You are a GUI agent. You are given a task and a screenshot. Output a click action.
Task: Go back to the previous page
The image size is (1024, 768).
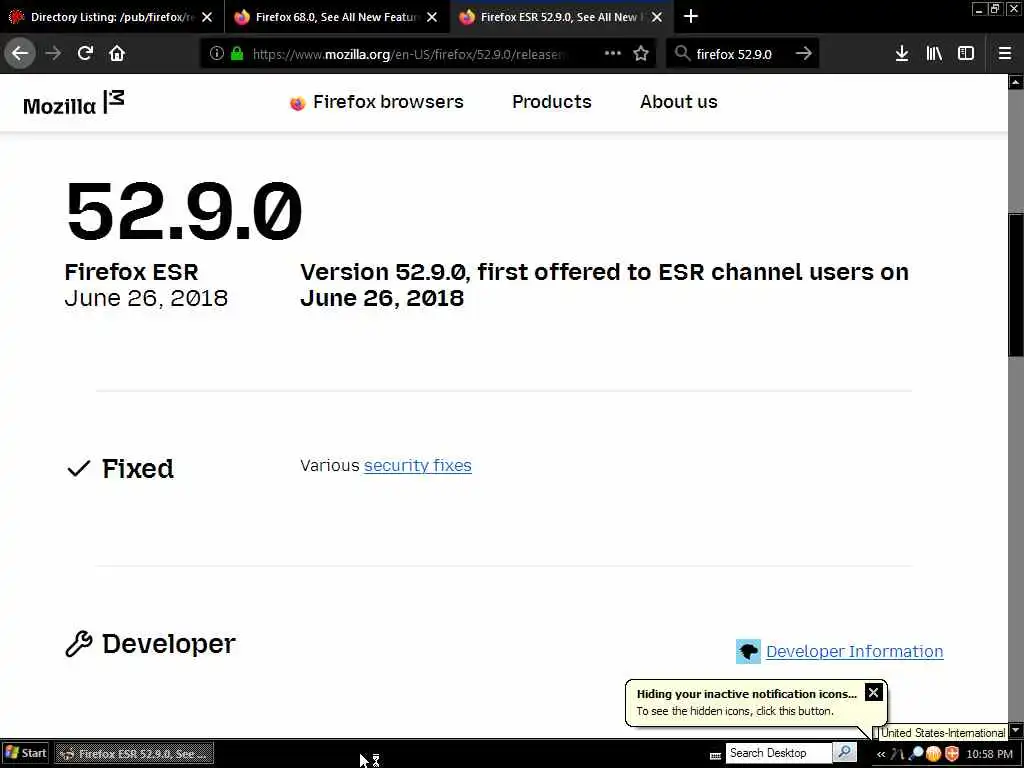click(x=20, y=54)
